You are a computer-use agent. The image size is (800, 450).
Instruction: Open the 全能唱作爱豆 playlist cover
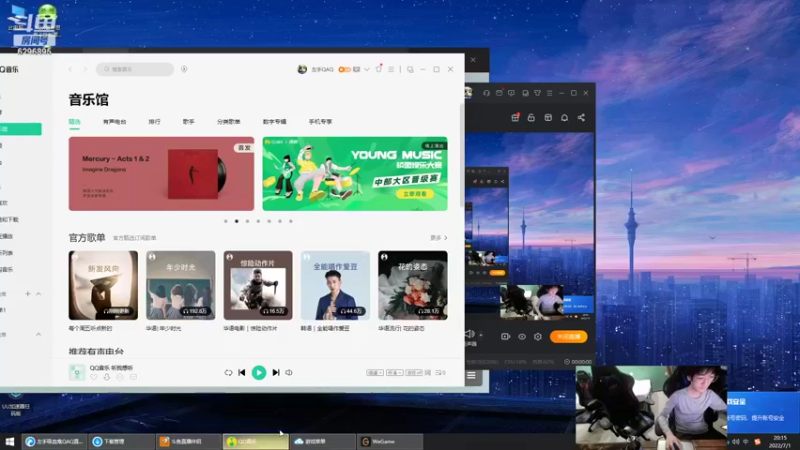[x=335, y=285]
